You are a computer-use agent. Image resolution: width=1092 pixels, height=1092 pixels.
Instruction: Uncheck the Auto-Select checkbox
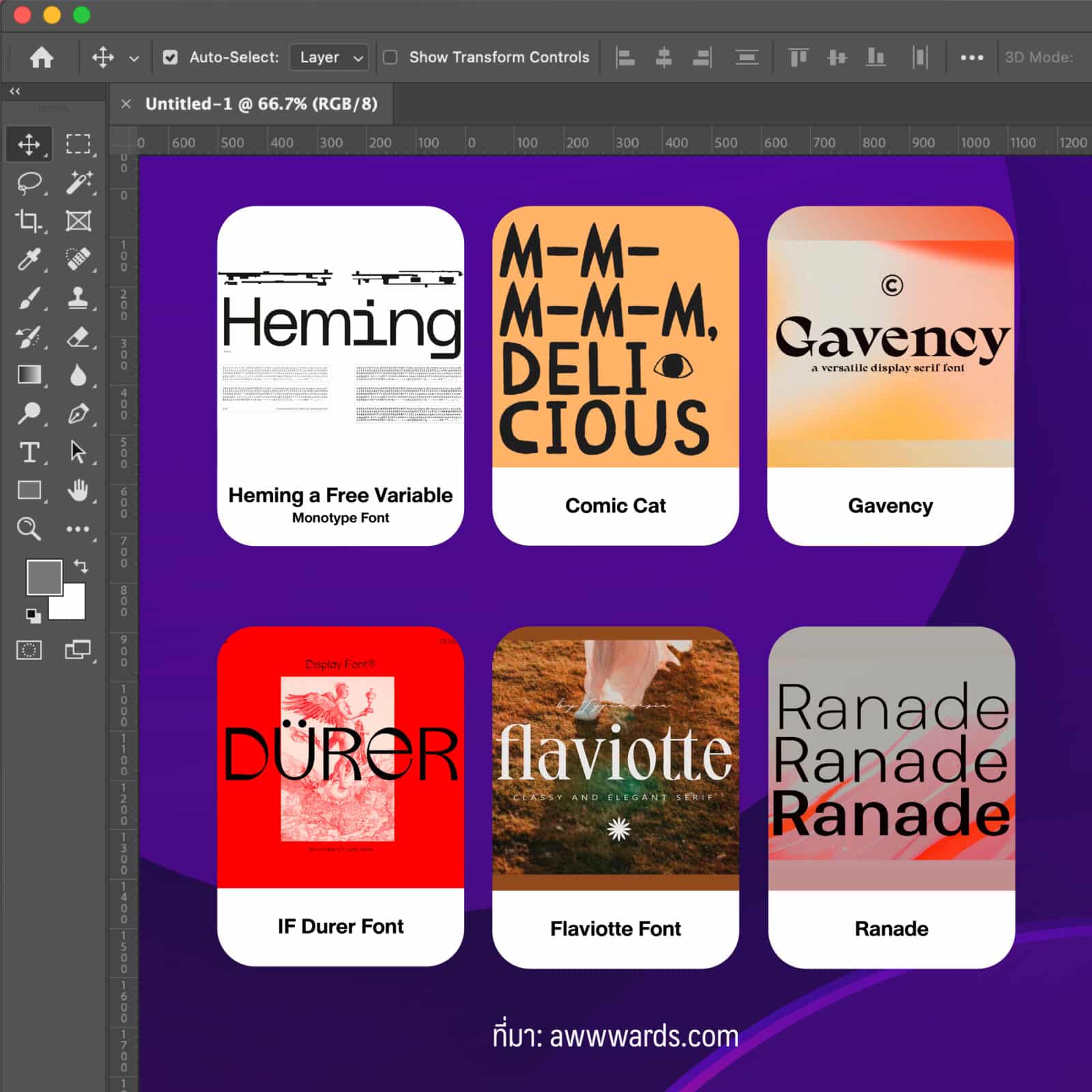171,57
